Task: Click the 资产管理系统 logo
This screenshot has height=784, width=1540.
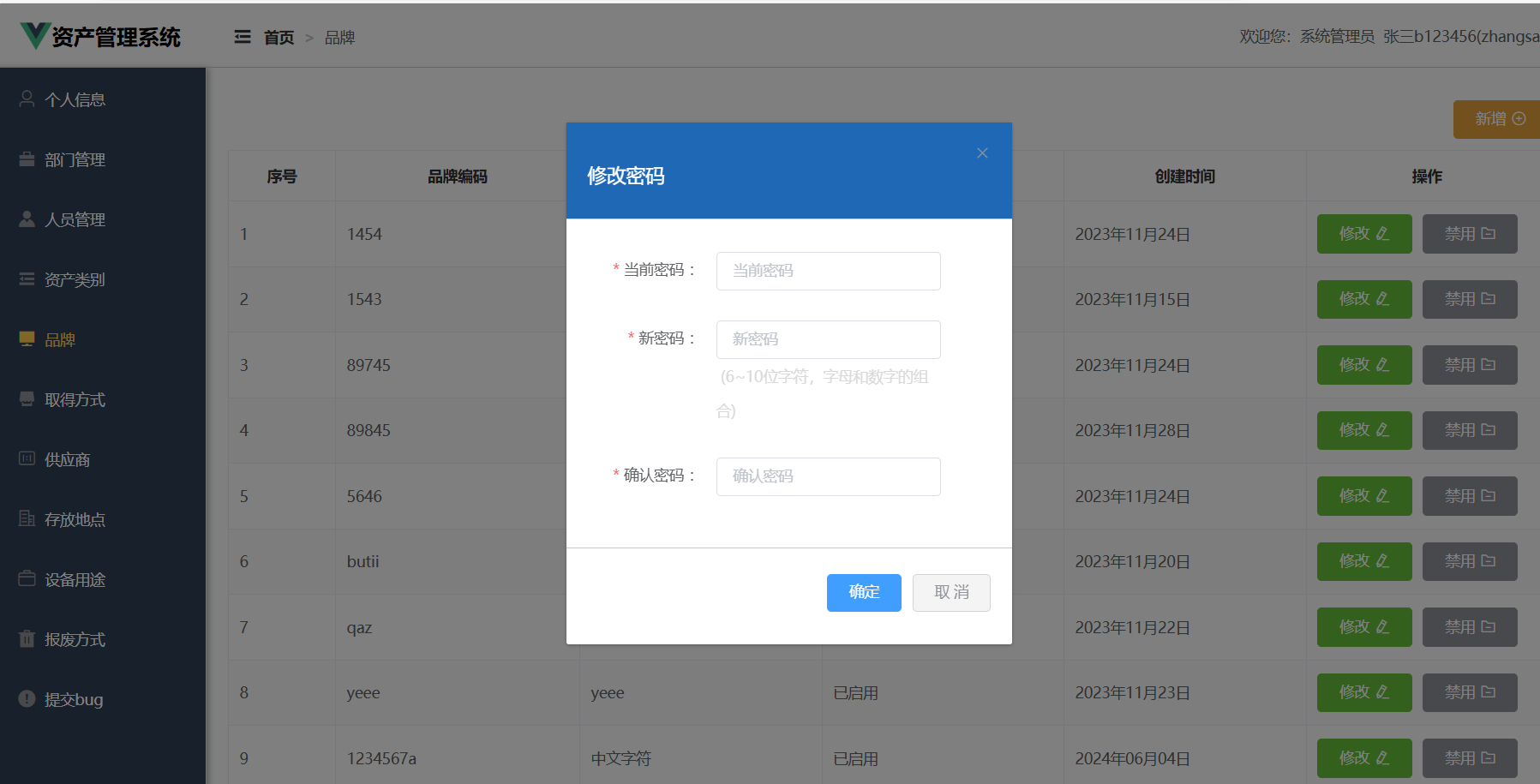Action: pos(100,36)
